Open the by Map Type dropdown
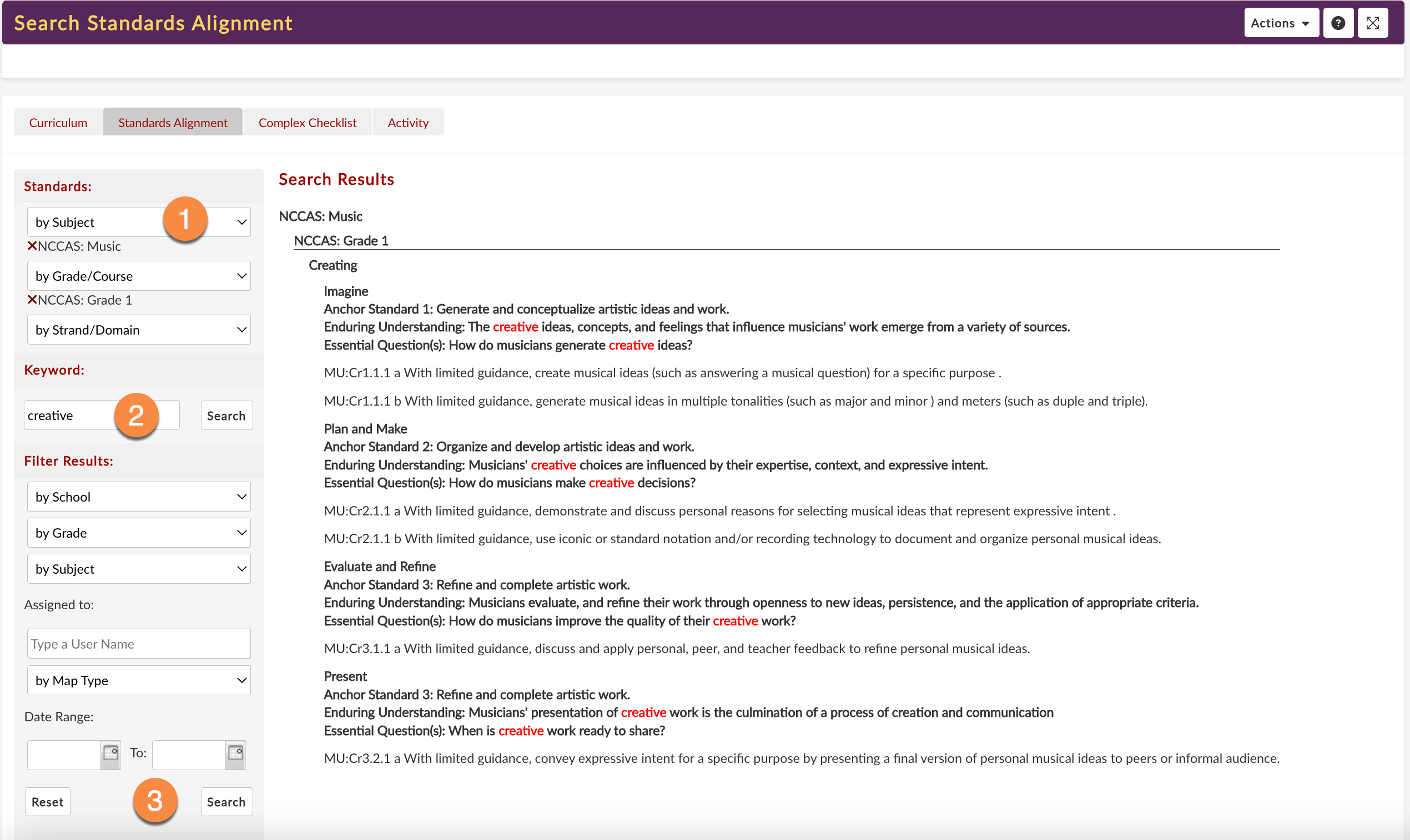Viewport: 1410px width, 840px height. pos(138,680)
